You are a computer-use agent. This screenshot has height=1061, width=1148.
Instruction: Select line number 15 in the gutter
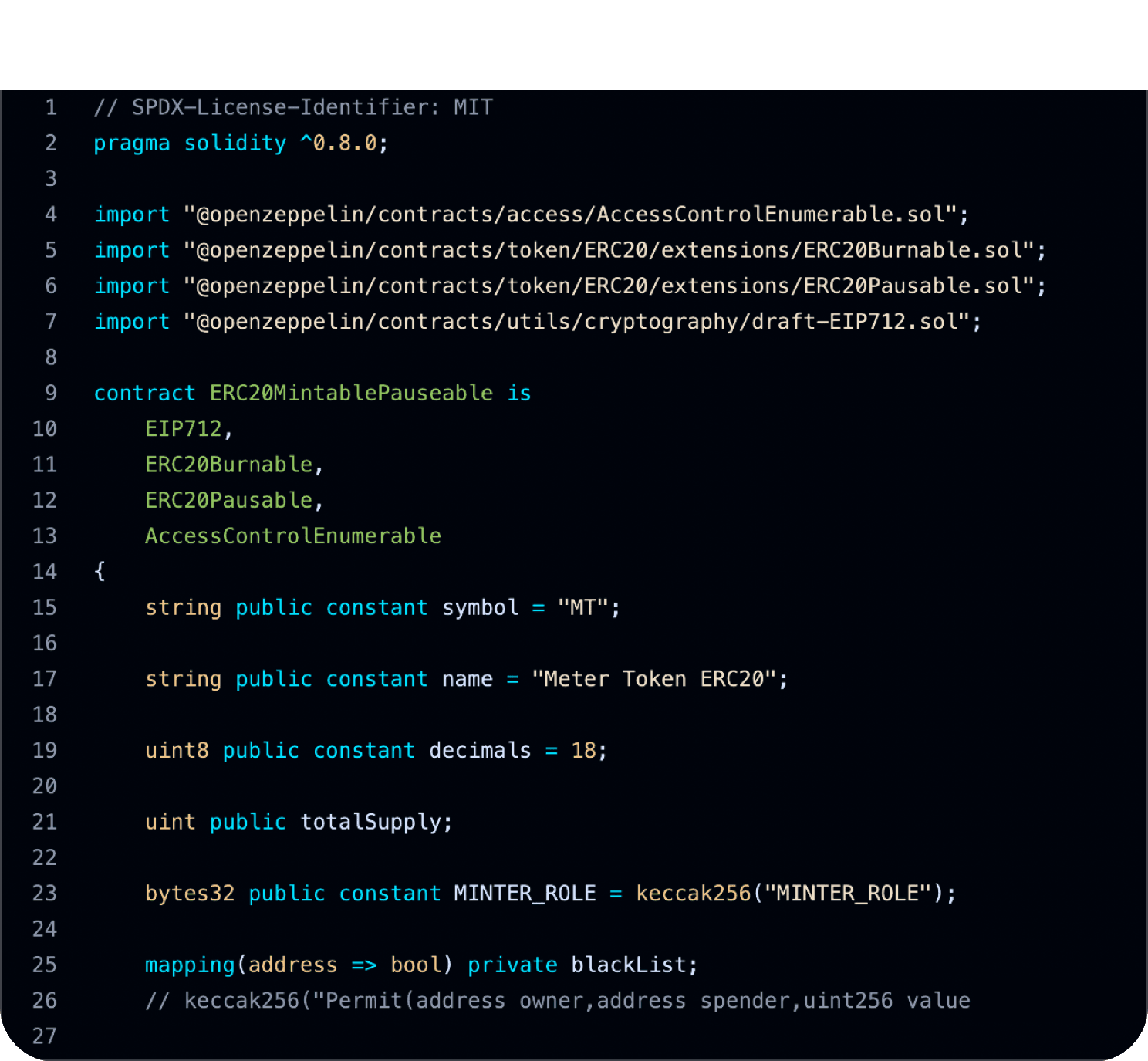(44, 607)
